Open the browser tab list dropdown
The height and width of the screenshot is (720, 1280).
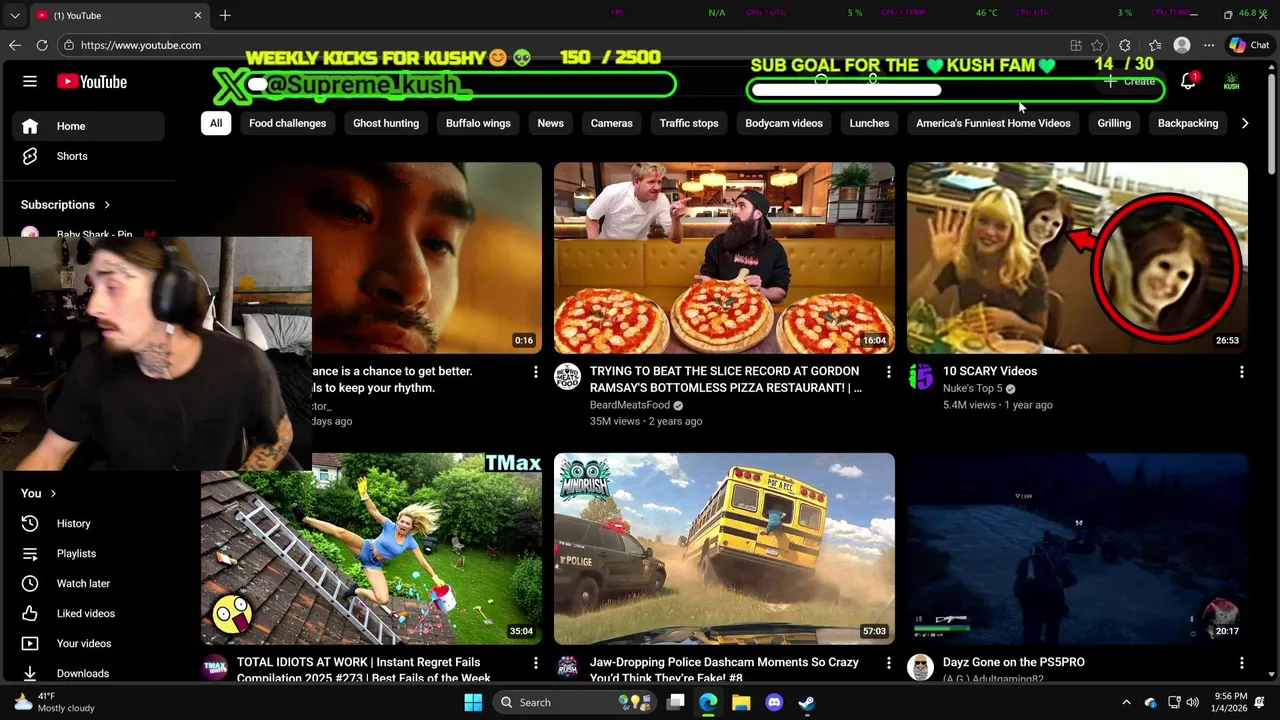click(14, 15)
